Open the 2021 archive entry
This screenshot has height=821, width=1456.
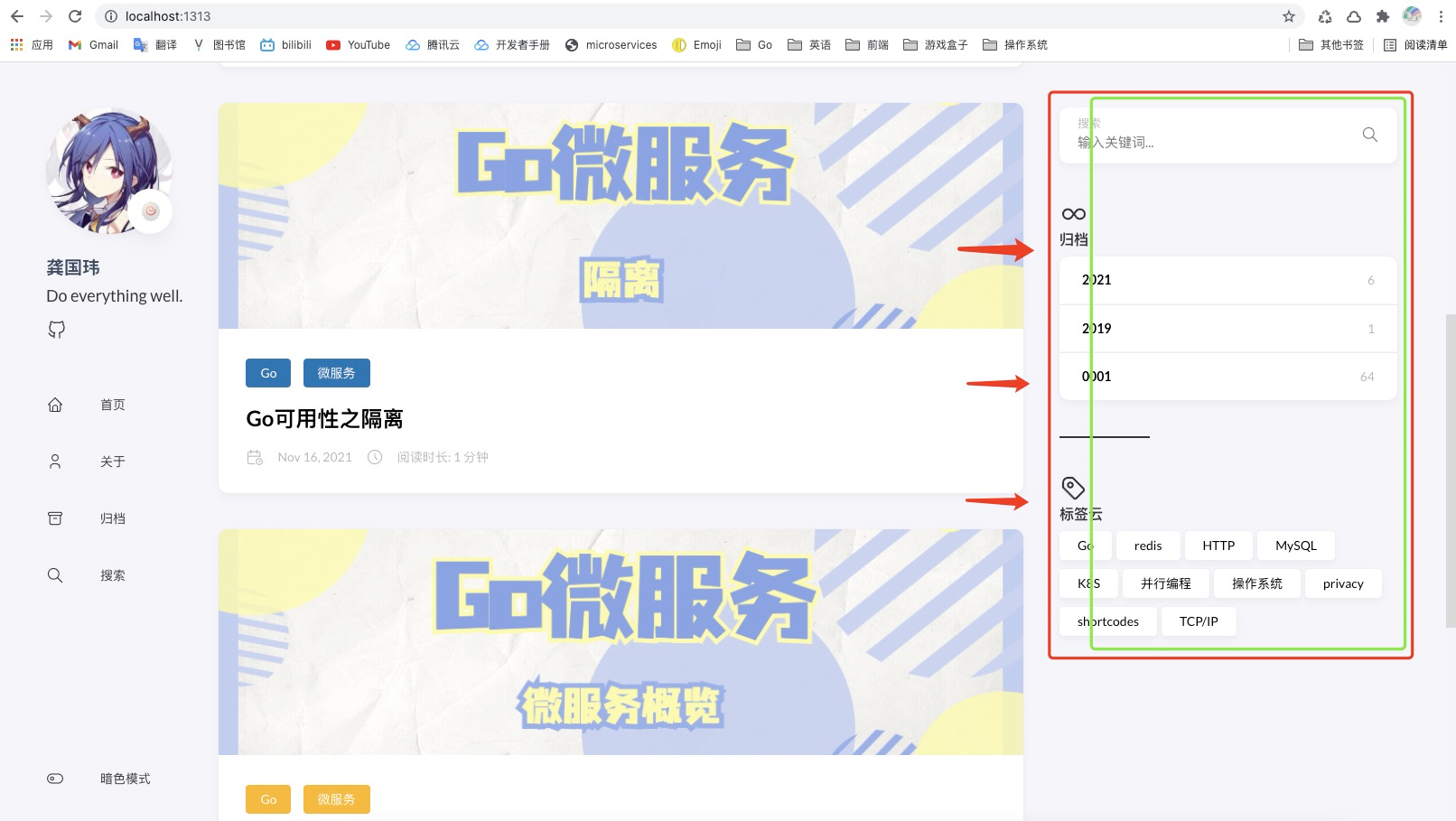tap(1227, 280)
